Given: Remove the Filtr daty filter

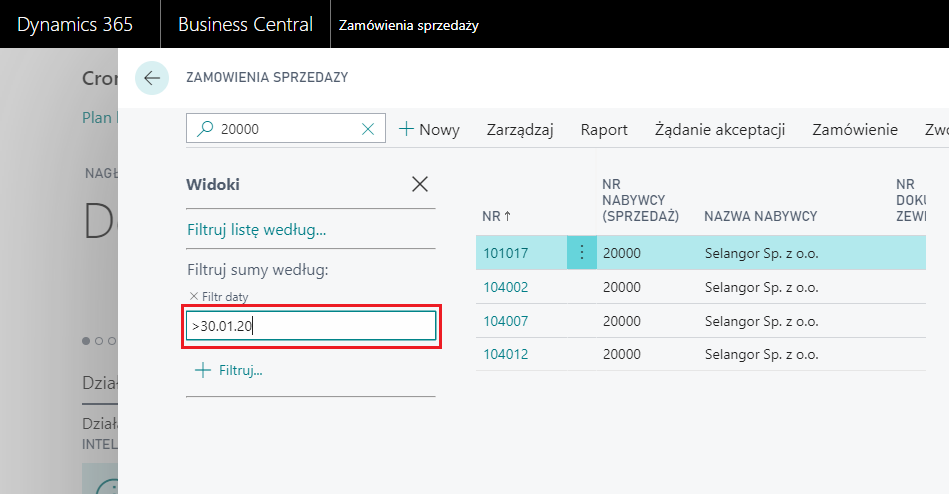Looking at the screenshot, I should pos(194,296).
